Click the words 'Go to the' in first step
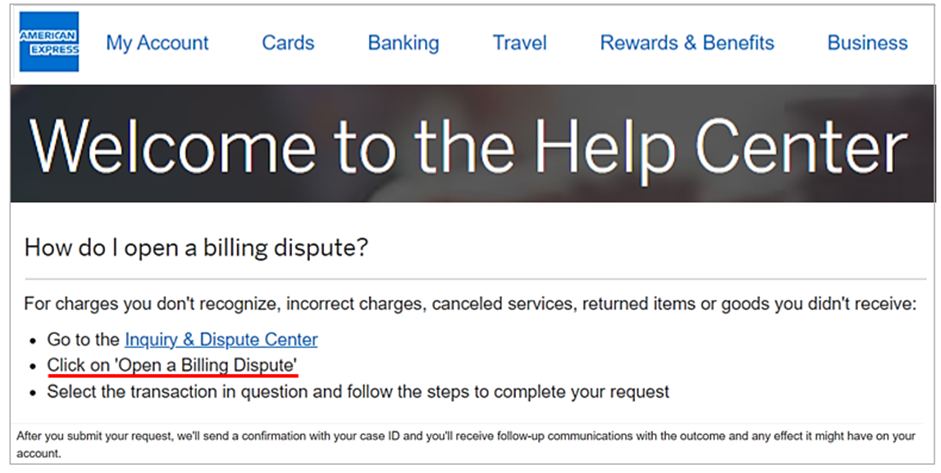The width and height of the screenshot is (941, 473). tap(83, 340)
